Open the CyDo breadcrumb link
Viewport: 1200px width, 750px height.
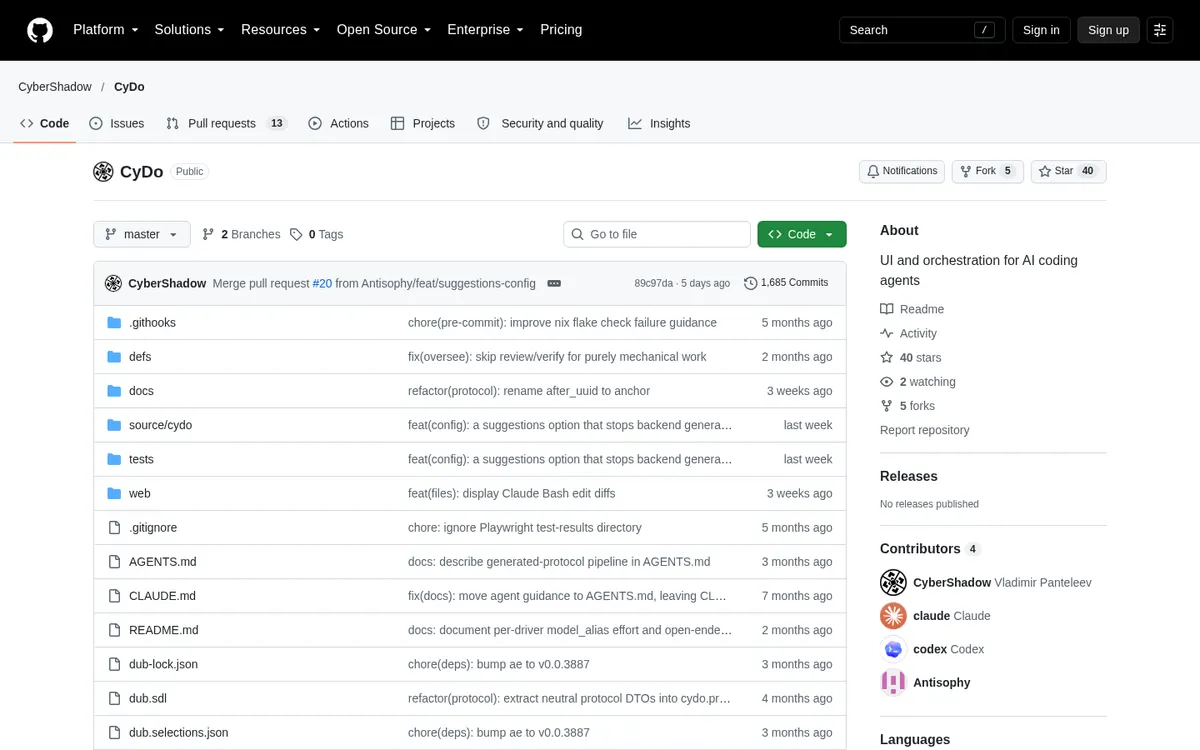click(x=129, y=87)
